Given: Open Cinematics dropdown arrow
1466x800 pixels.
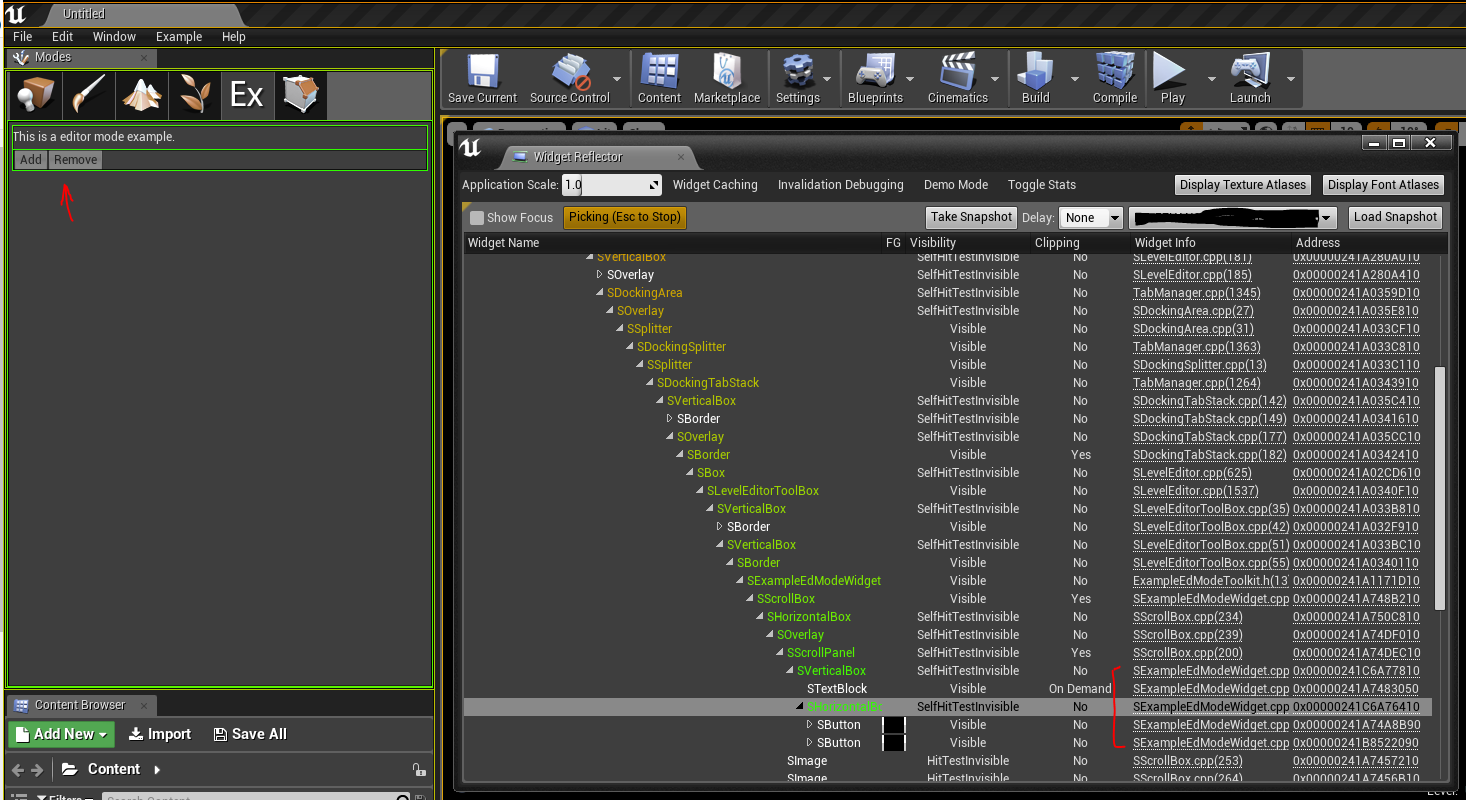Looking at the screenshot, I should tap(994, 79).
